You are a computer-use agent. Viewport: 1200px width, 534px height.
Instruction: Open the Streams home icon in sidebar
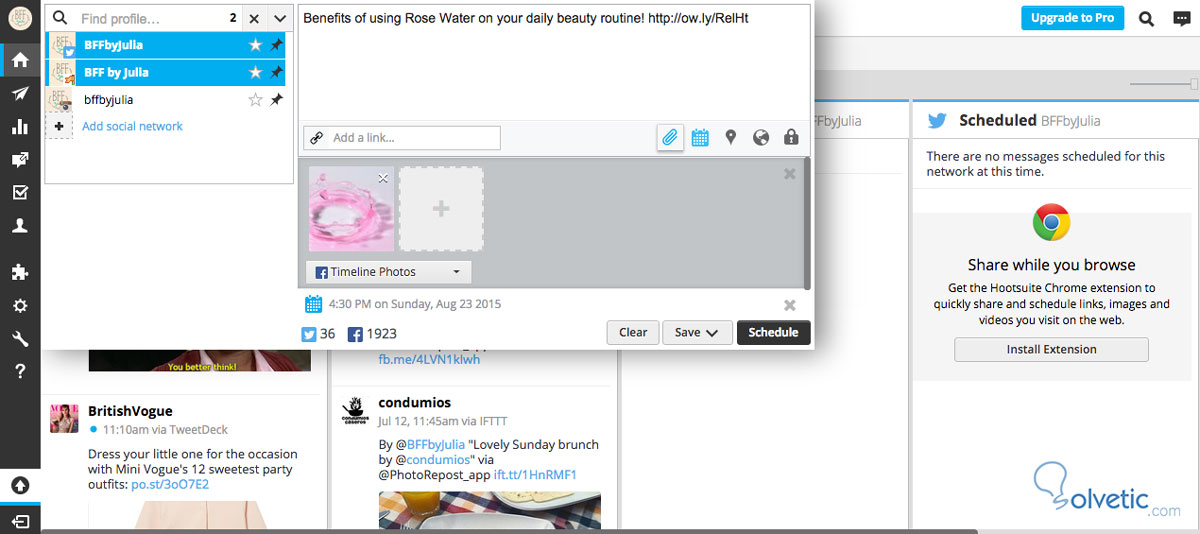pyautogui.click(x=20, y=60)
